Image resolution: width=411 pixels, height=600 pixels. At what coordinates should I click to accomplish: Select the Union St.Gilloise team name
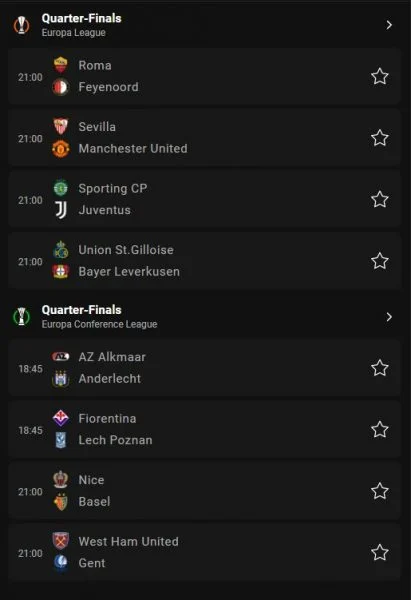tap(126, 250)
